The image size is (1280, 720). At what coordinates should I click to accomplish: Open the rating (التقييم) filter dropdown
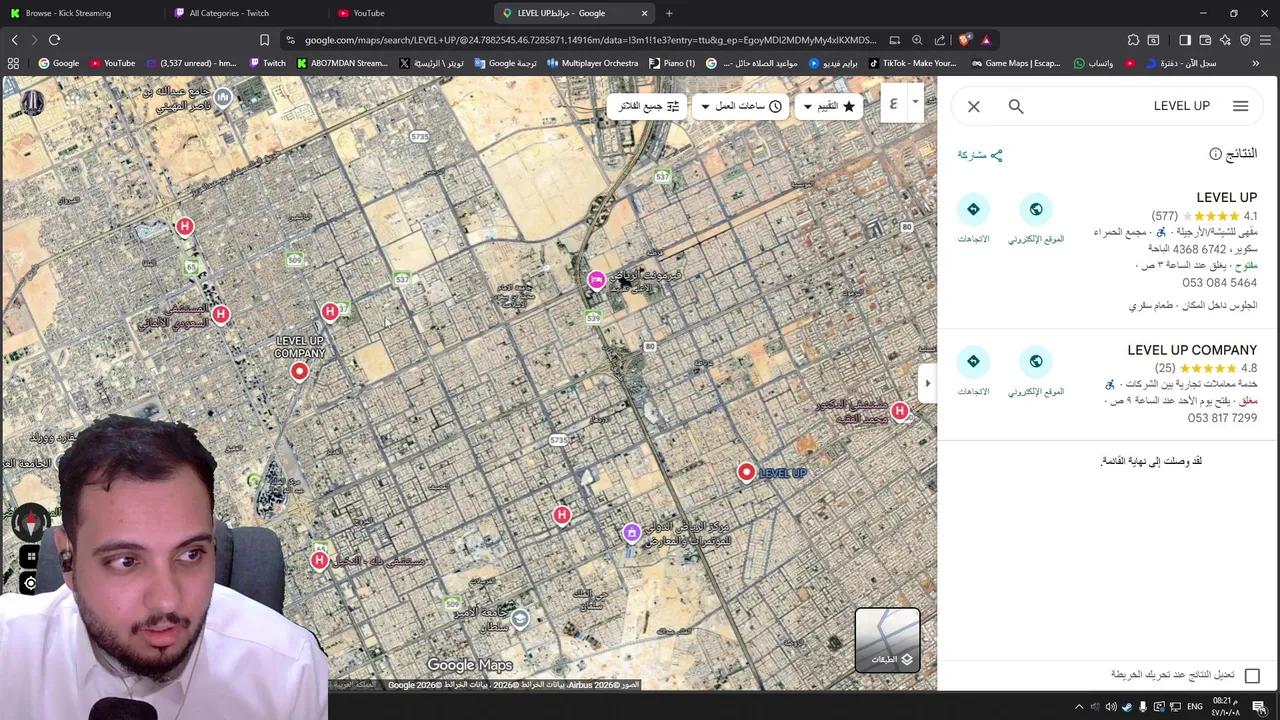point(830,106)
